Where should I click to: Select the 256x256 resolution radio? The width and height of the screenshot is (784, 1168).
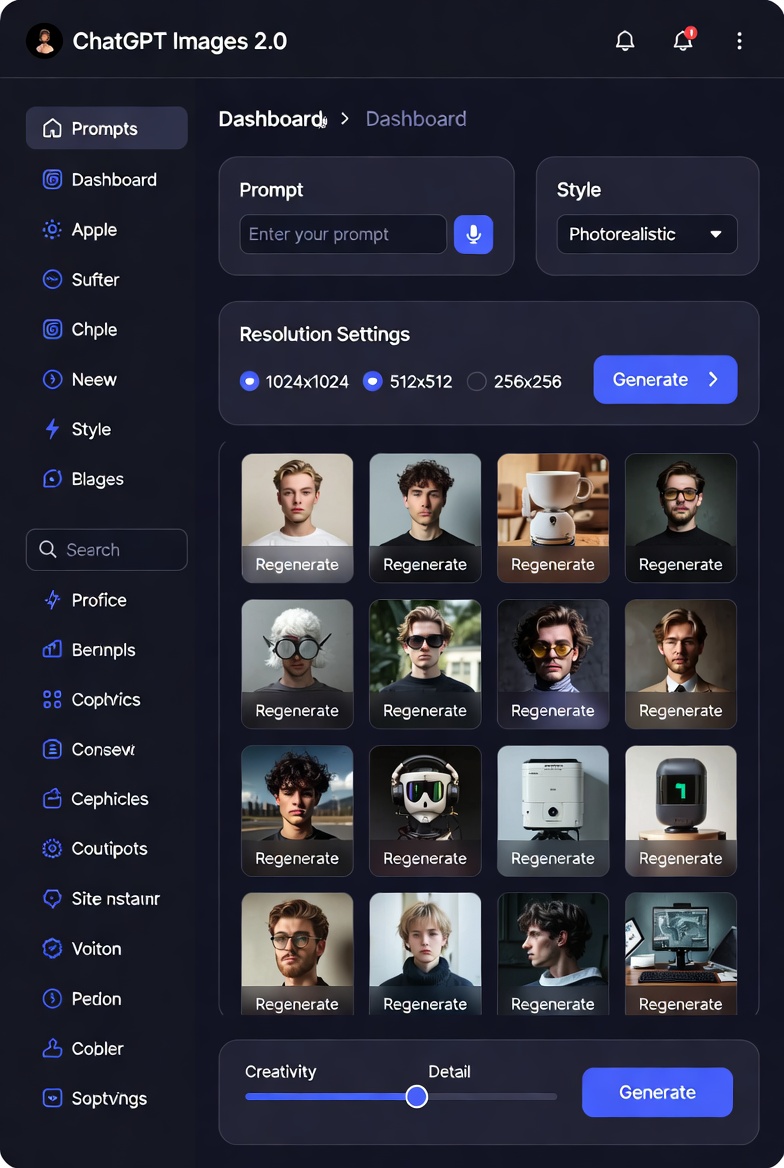click(476, 381)
